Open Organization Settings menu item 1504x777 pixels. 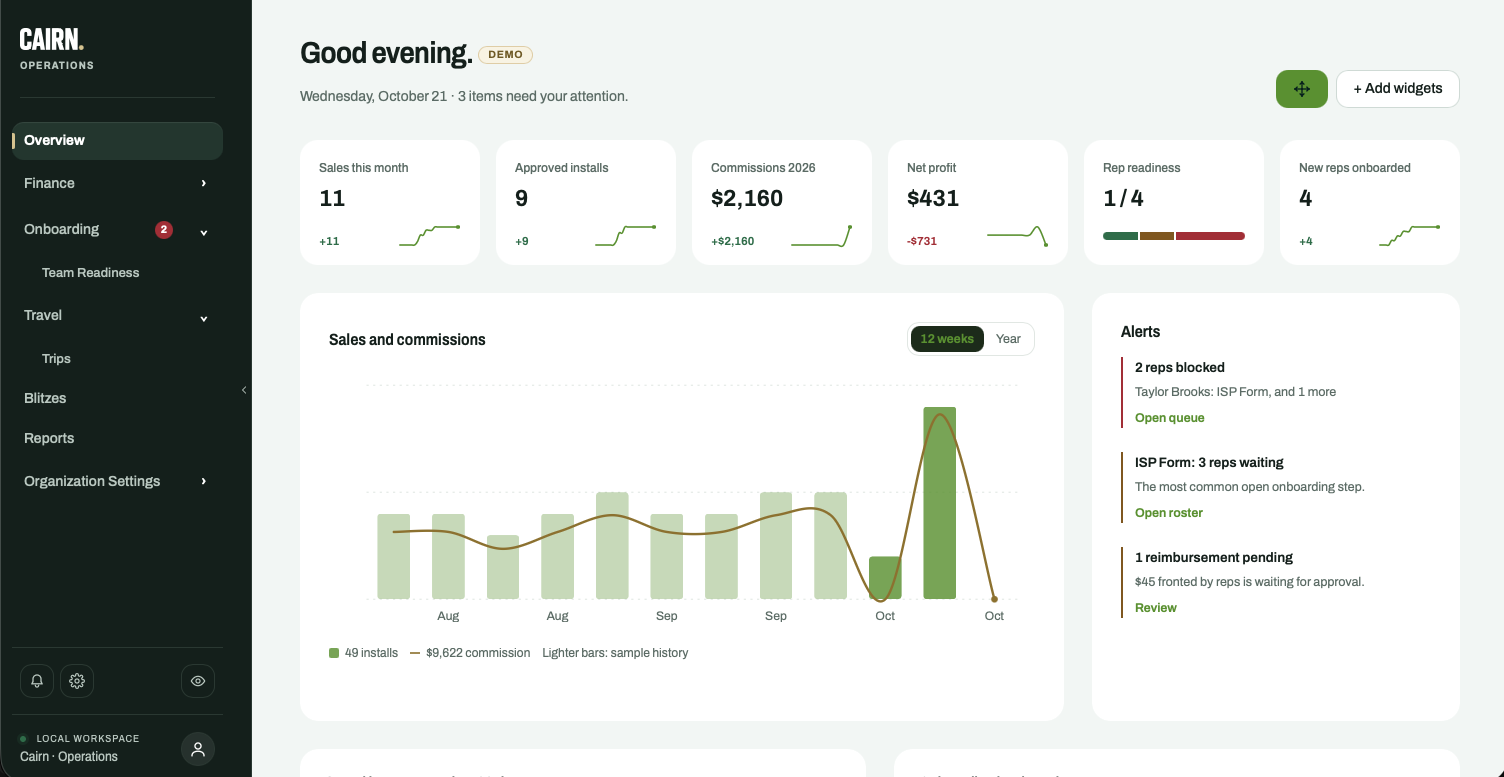point(92,481)
